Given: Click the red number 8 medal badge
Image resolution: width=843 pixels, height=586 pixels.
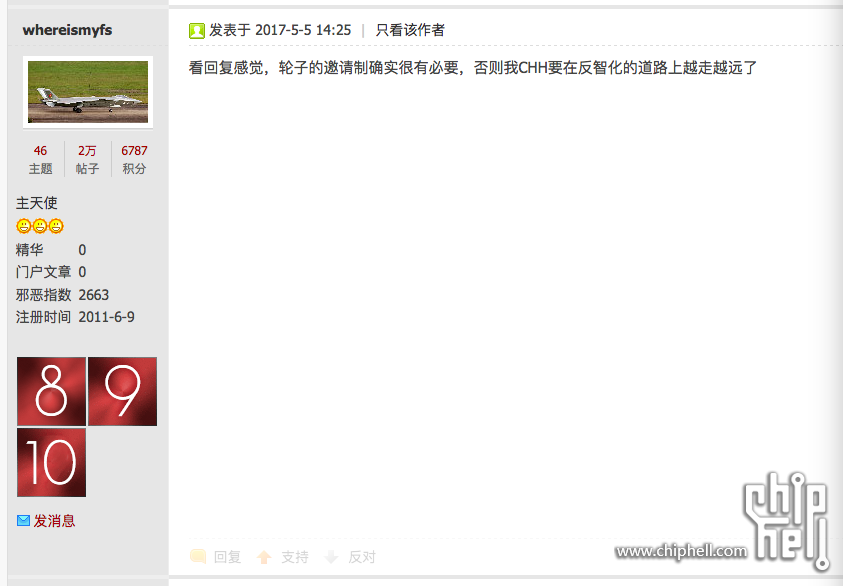Looking at the screenshot, I should [x=52, y=391].
